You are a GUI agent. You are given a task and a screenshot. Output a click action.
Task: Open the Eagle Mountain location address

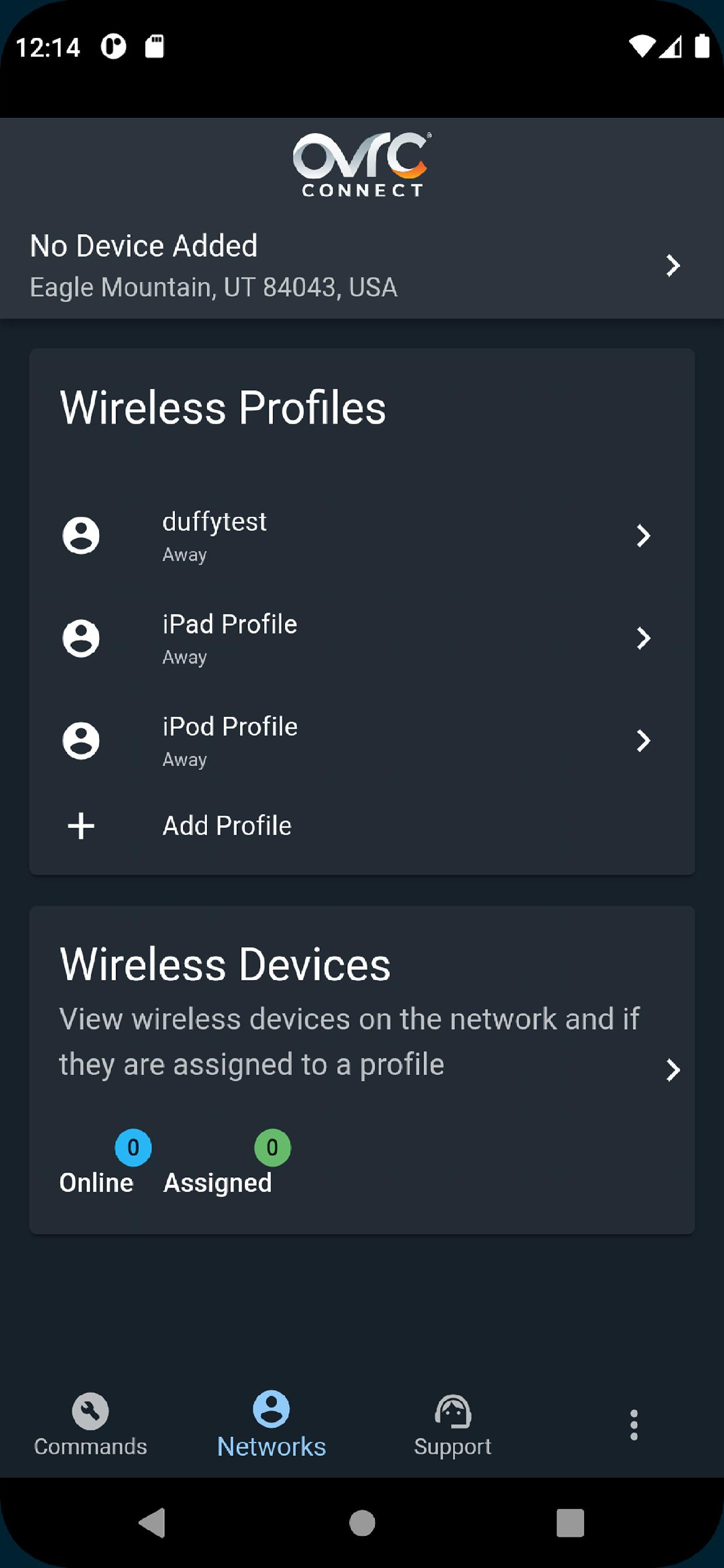pyautogui.click(x=213, y=288)
